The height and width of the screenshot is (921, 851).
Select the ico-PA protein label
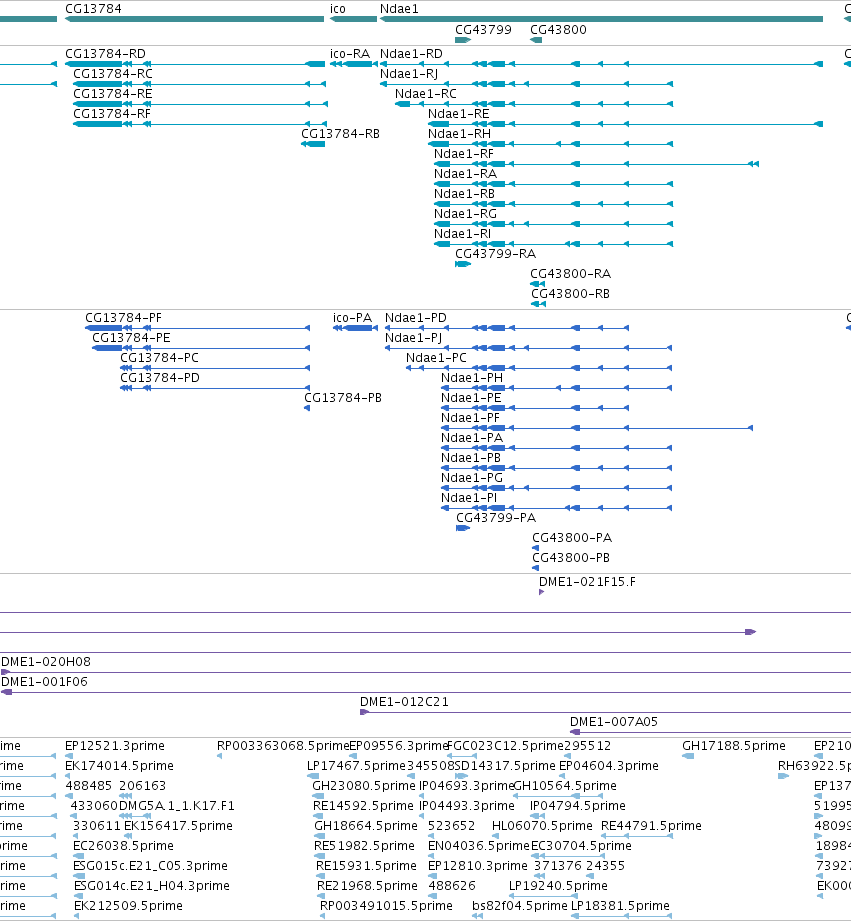coord(352,318)
